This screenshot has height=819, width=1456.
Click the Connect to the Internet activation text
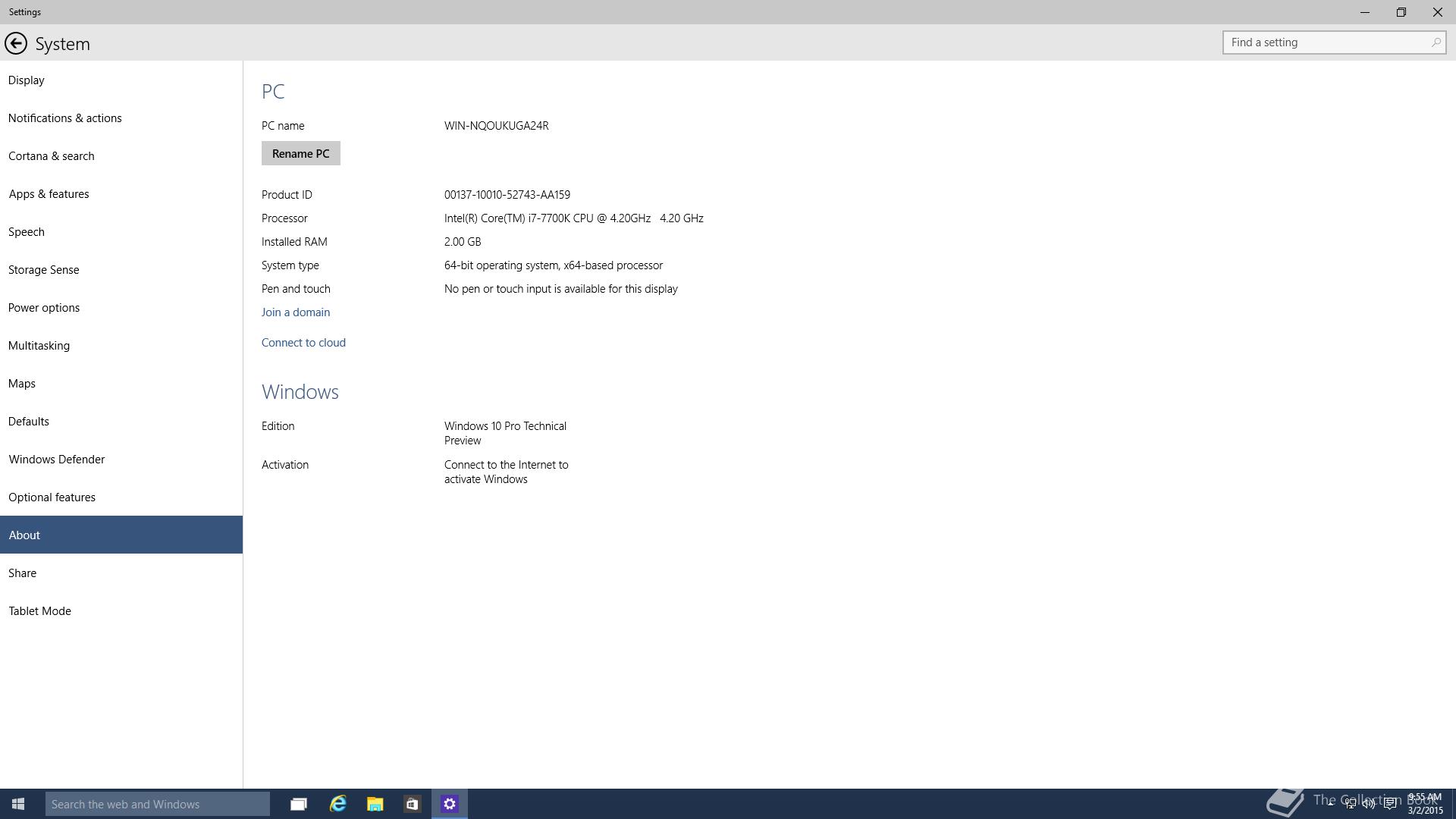coord(507,472)
